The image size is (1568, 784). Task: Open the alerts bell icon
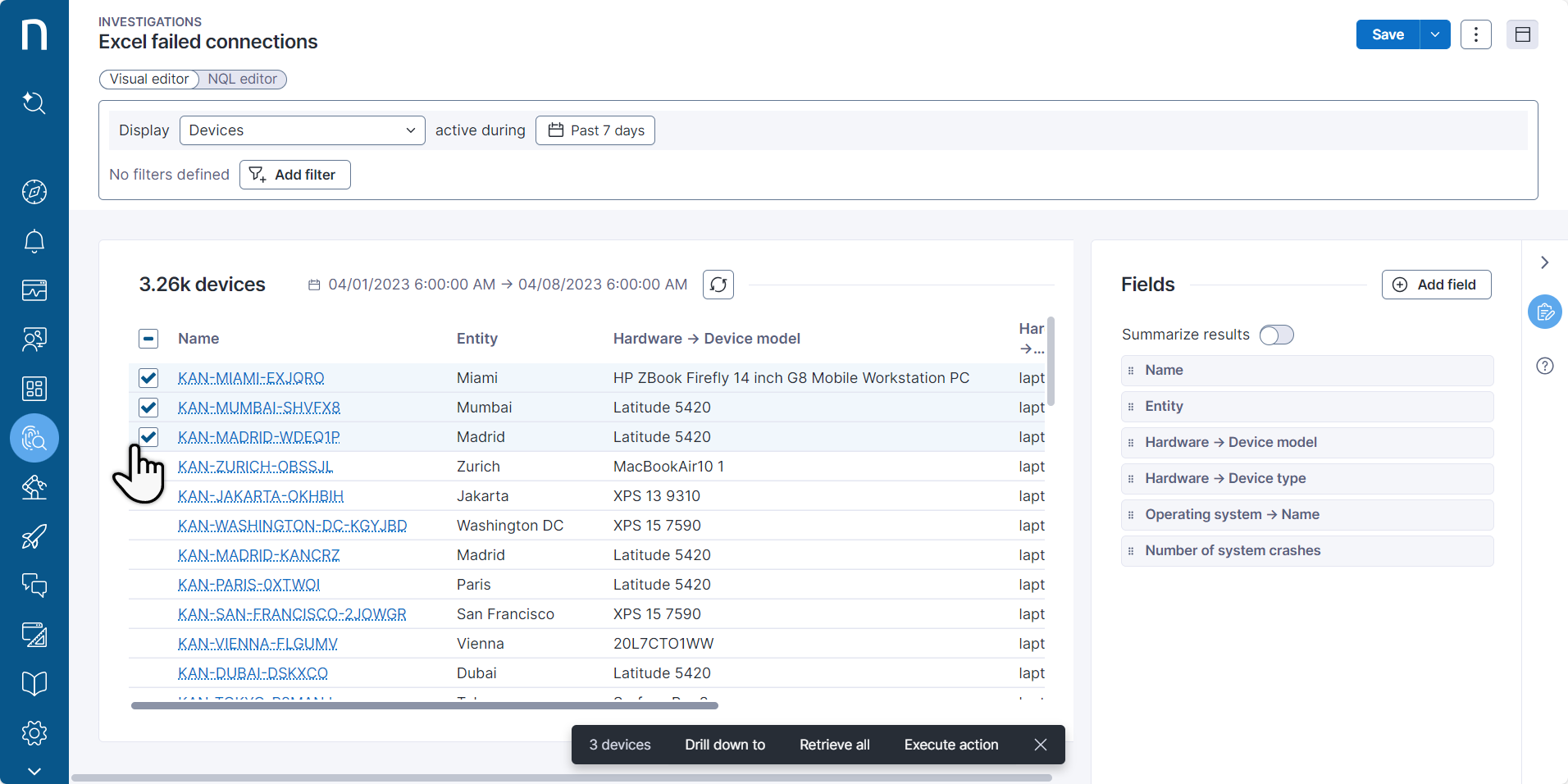point(34,241)
